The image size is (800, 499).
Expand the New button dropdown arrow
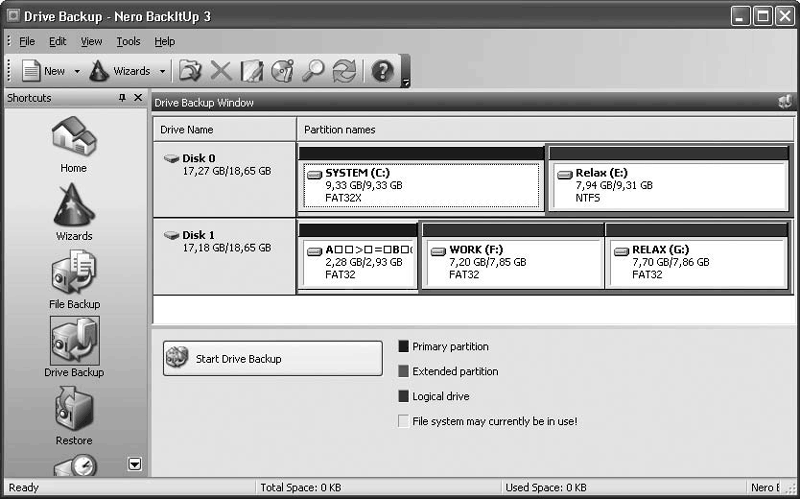[77, 71]
